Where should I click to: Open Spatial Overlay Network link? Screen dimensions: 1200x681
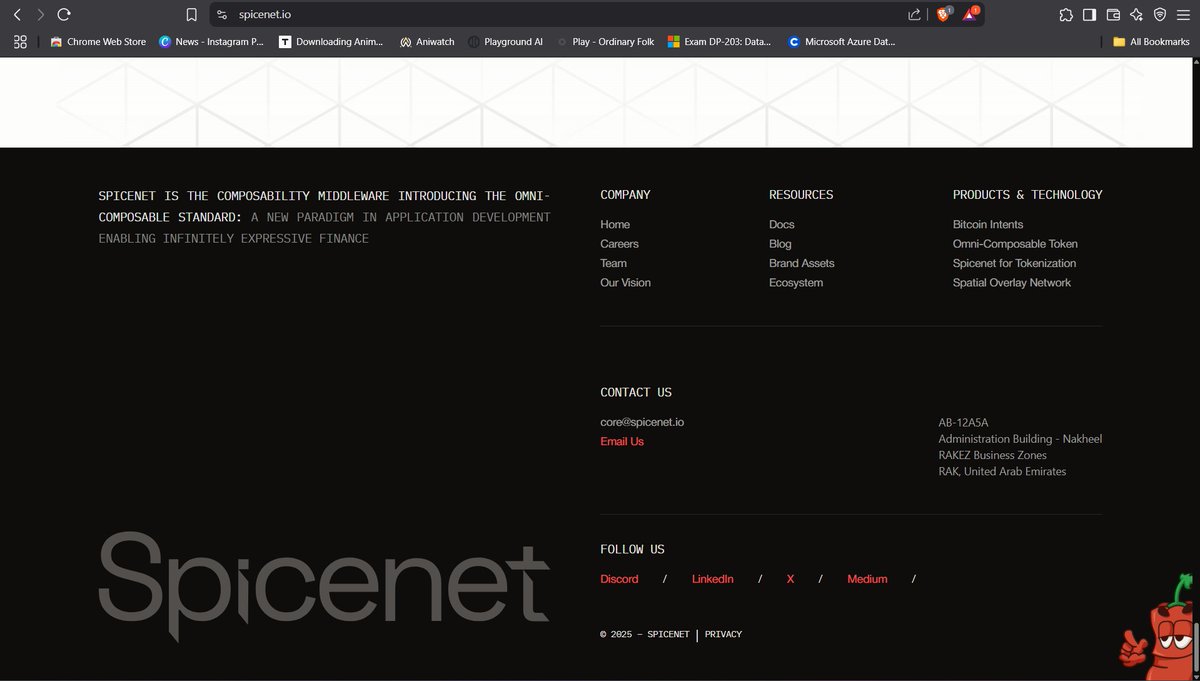1011,283
